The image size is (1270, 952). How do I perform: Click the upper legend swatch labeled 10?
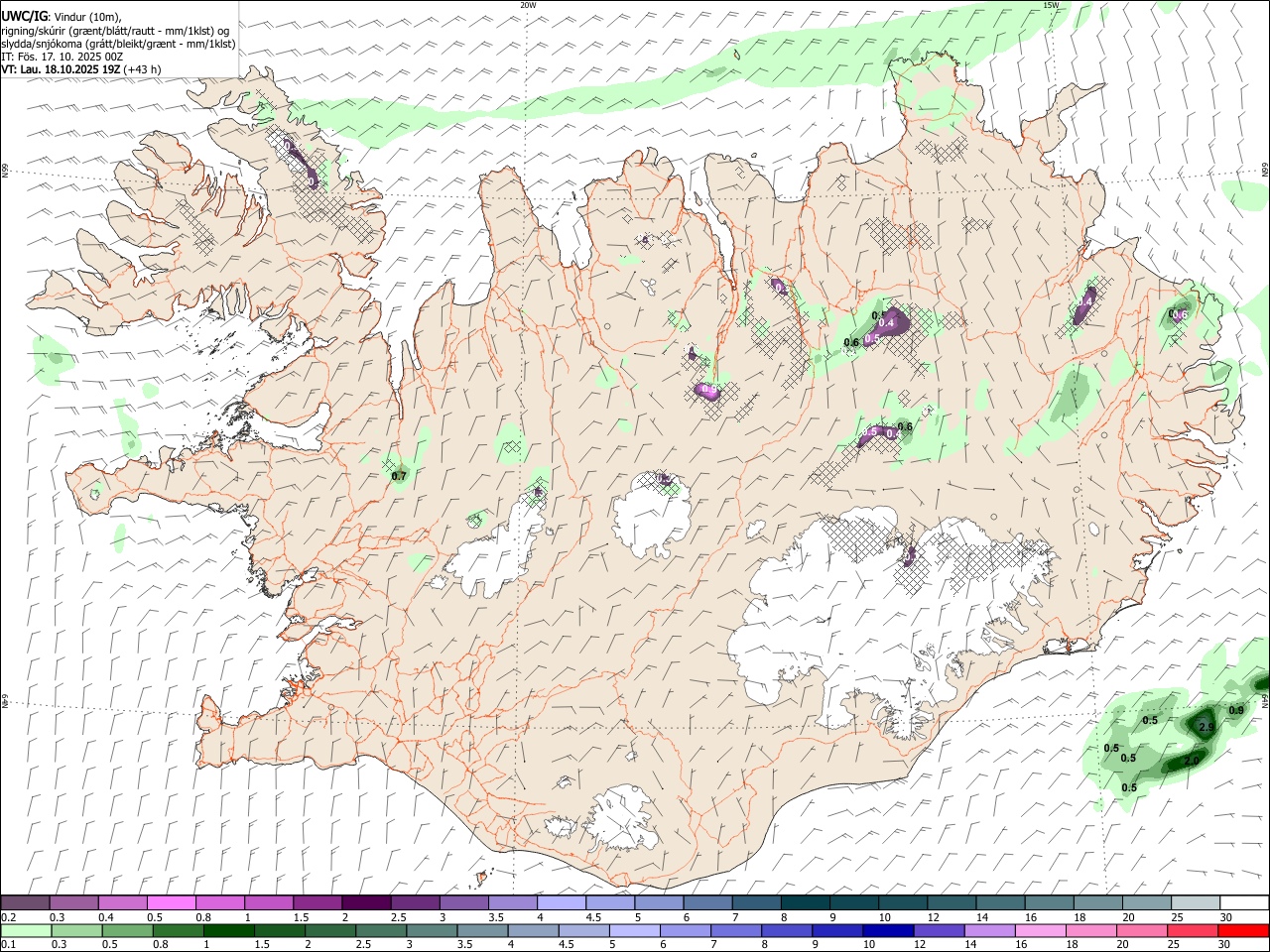(903, 903)
